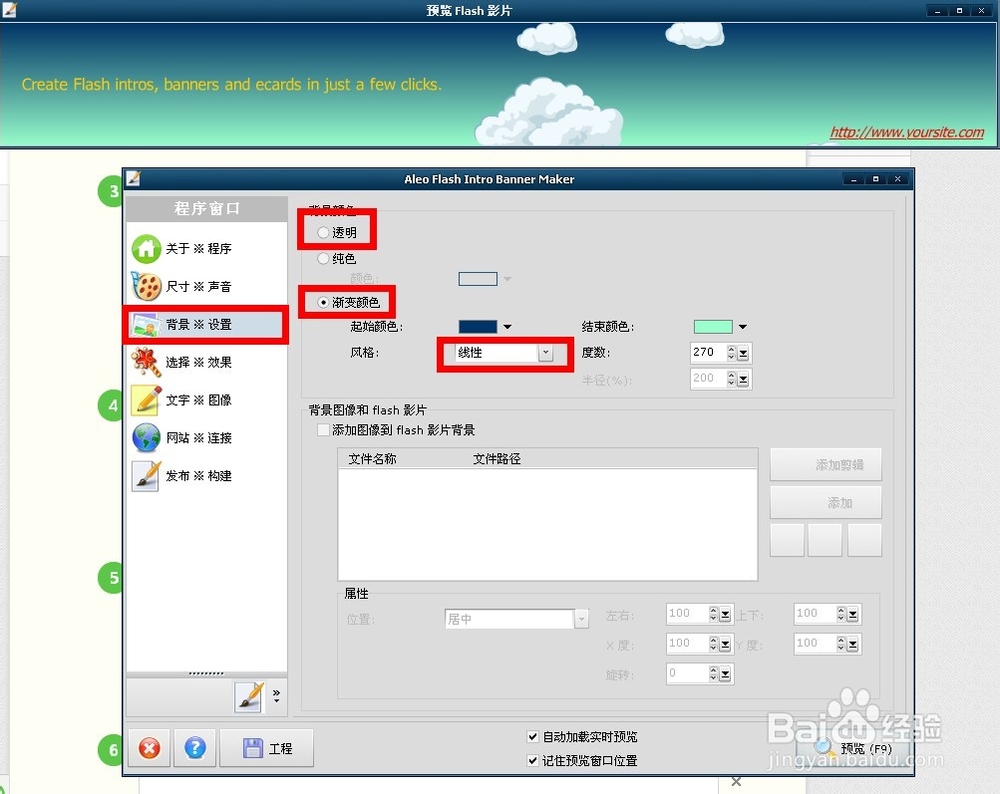
Task: Minimize the Aleo Flash Intro Banner Maker dialog
Action: (x=853, y=179)
